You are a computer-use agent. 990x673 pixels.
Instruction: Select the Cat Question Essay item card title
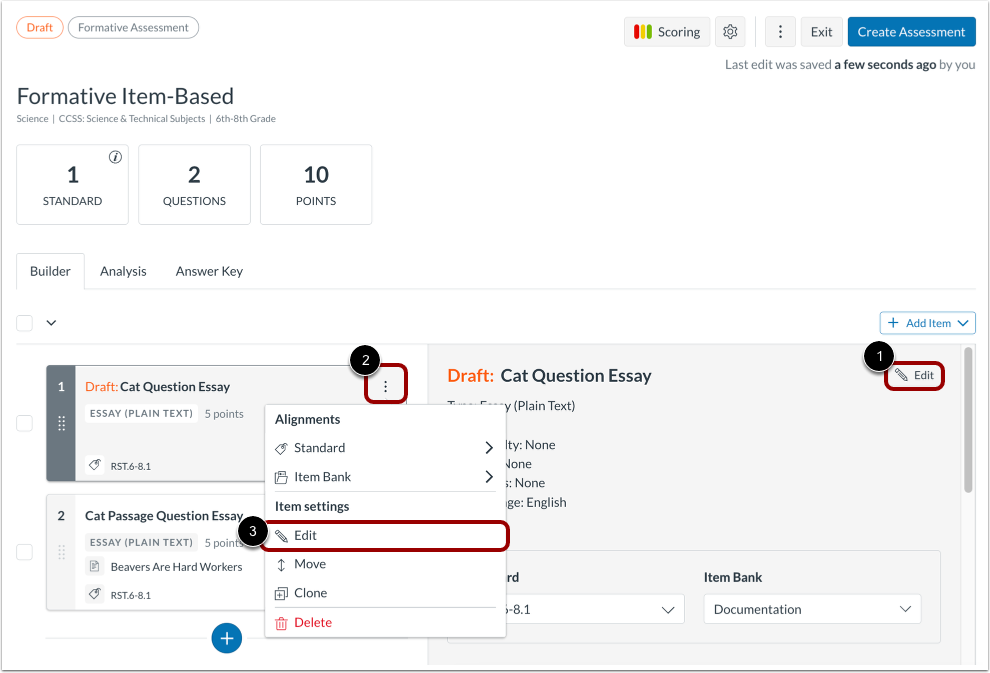point(175,386)
